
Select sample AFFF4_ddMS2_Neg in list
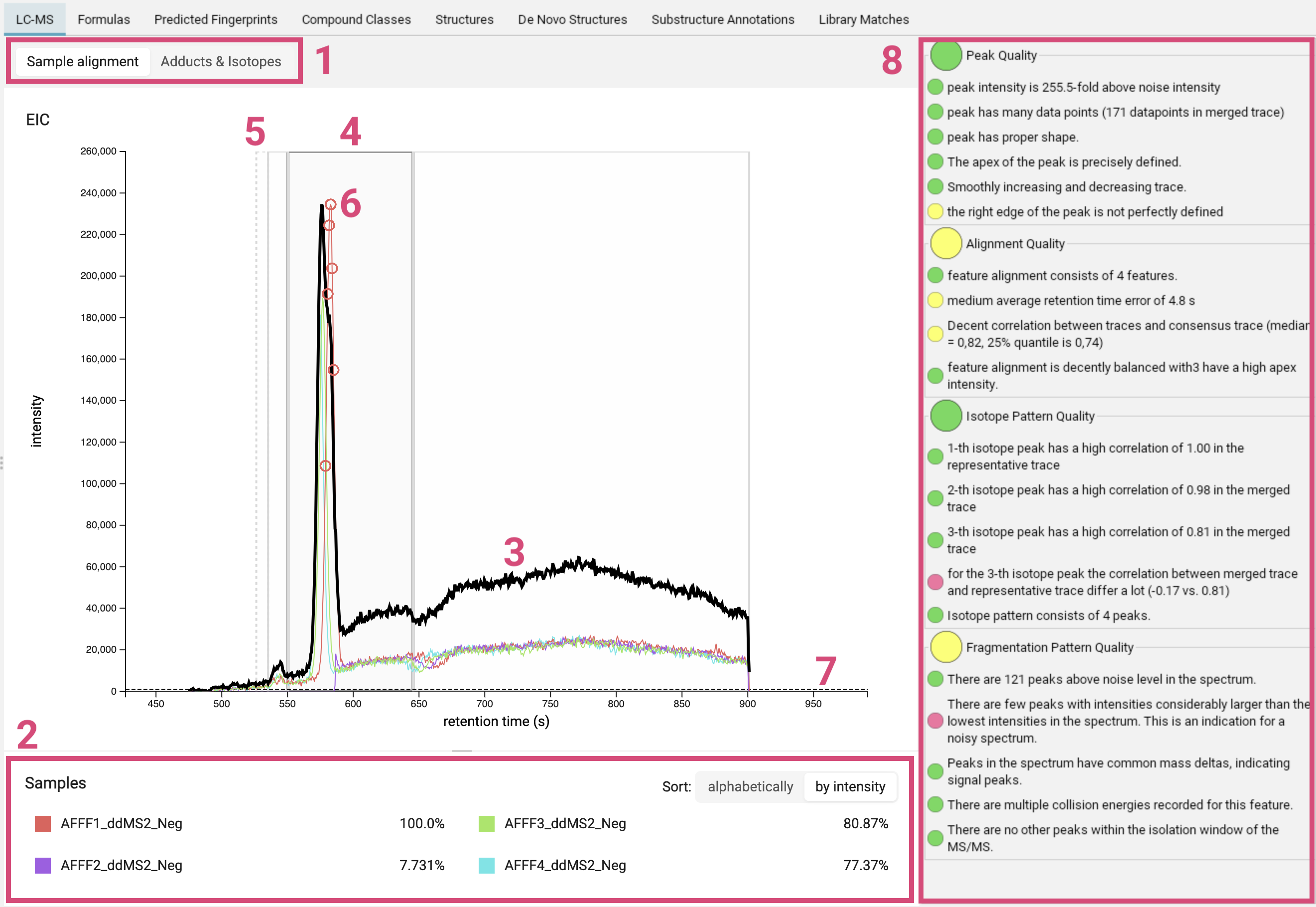click(x=565, y=866)
